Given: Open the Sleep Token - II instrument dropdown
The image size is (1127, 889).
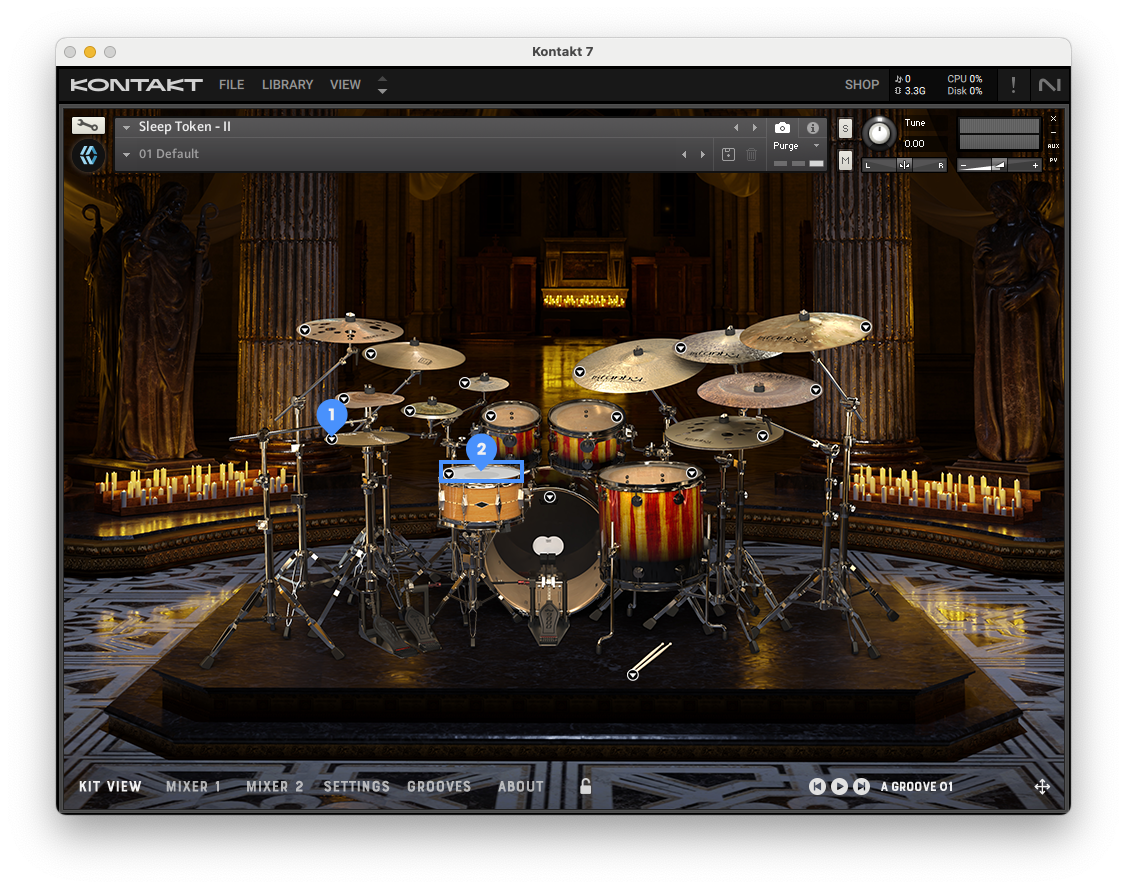Looking at the screenshot, I should click(x=127, y=127).
